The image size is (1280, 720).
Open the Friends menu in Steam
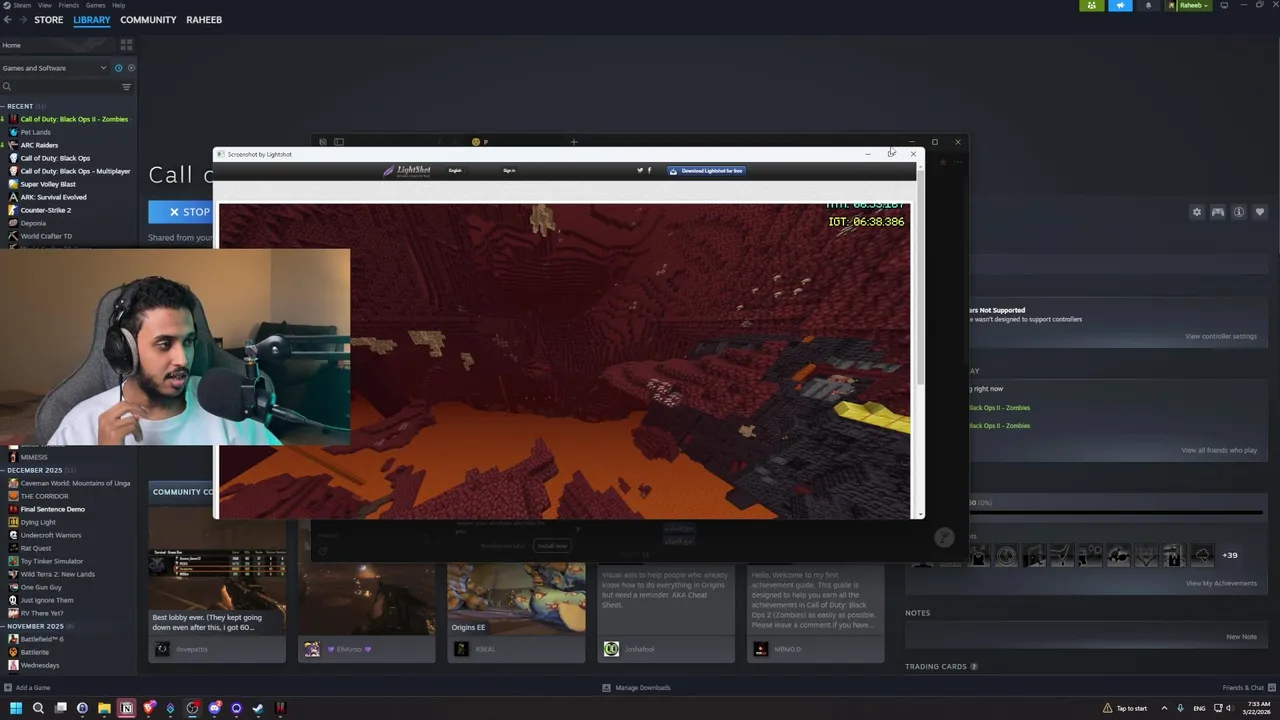[x=68, y=5]
